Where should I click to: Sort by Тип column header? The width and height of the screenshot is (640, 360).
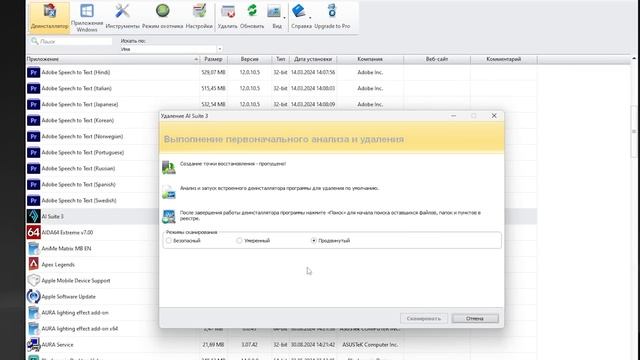[x=280, y=59]
